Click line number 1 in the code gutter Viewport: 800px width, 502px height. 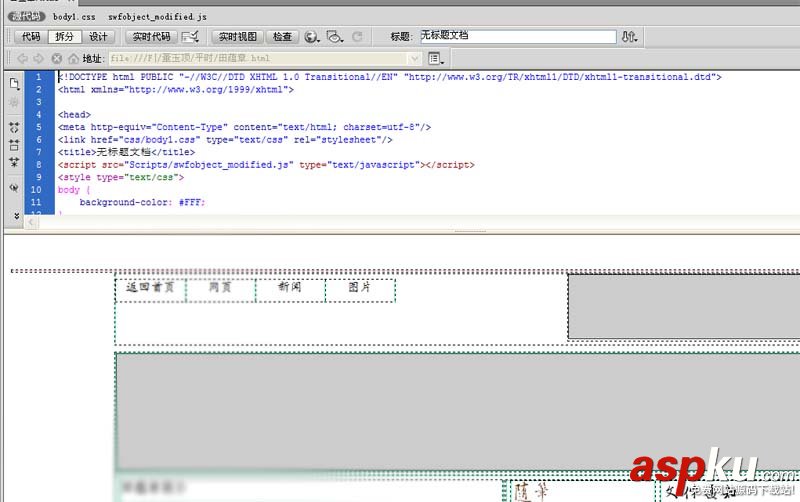coord(39,77)
